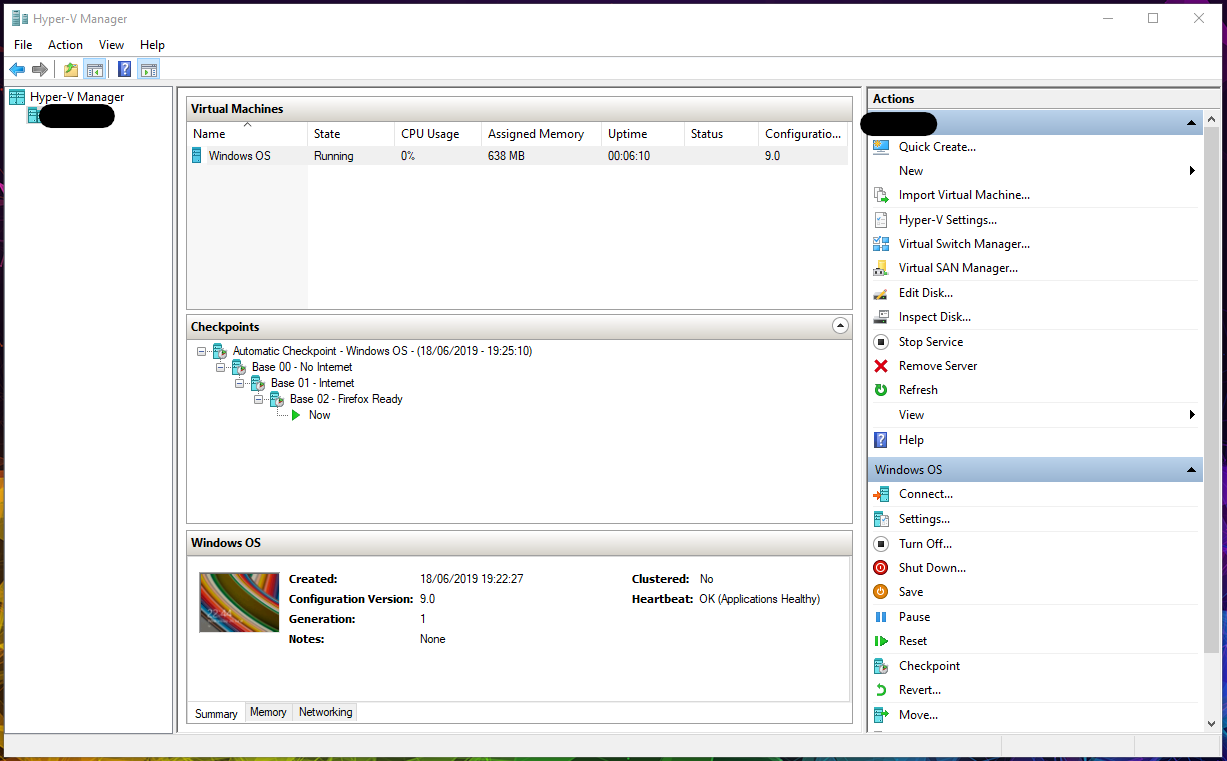Screen dimensions: 1227x761
Task: Collapse the Base 02 - Firefox Ready node
Action: (x=259, y=399)
